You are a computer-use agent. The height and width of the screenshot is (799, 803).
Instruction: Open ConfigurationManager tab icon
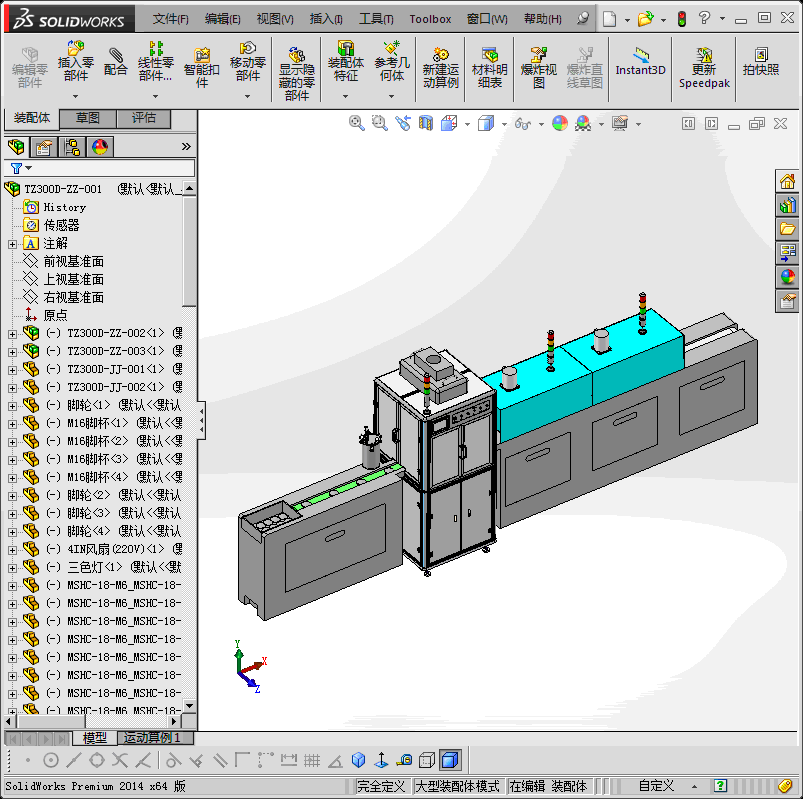[x=72, y=147]
